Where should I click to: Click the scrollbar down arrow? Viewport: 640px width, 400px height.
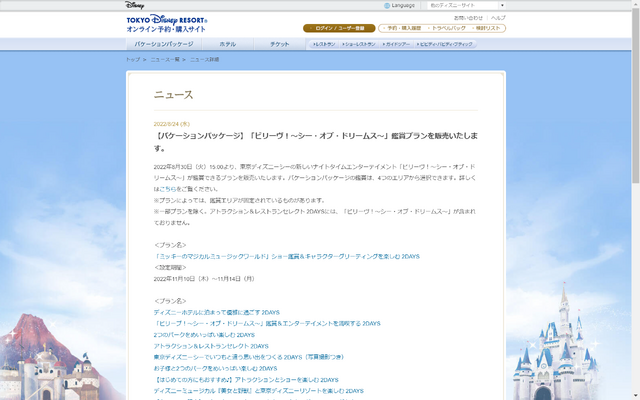tap(636, 396)
